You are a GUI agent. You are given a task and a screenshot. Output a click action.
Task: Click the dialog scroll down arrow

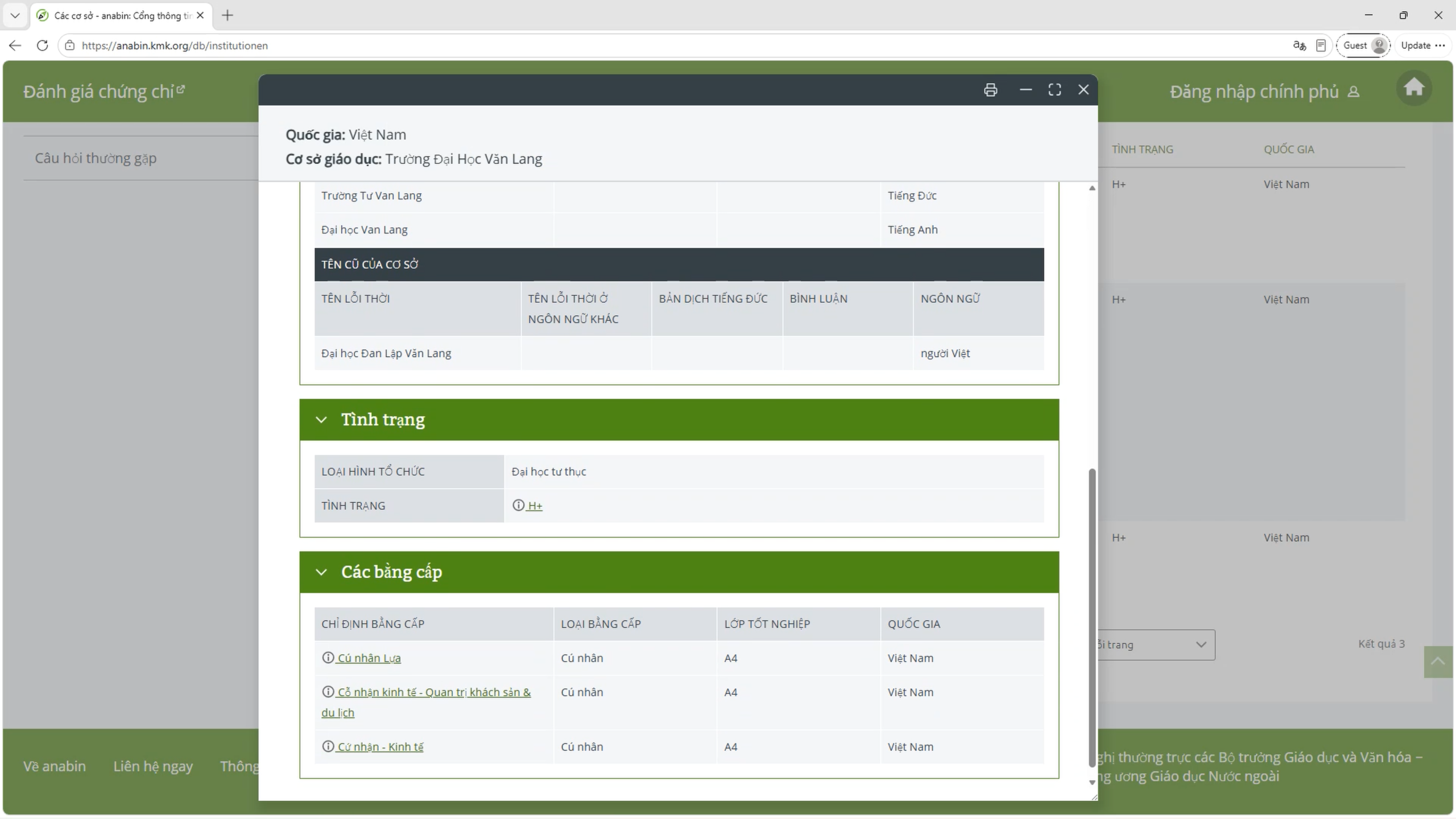[x=1092, y=783]
